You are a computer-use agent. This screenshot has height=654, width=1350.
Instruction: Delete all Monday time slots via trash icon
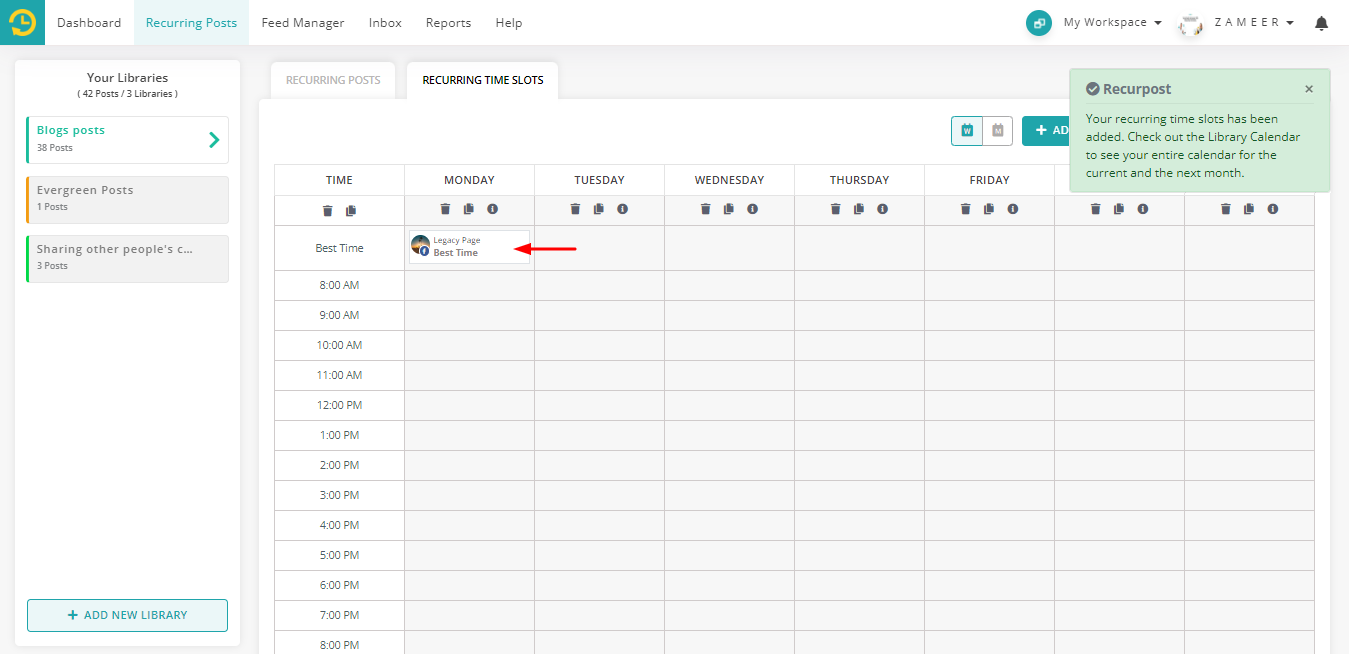445,209
